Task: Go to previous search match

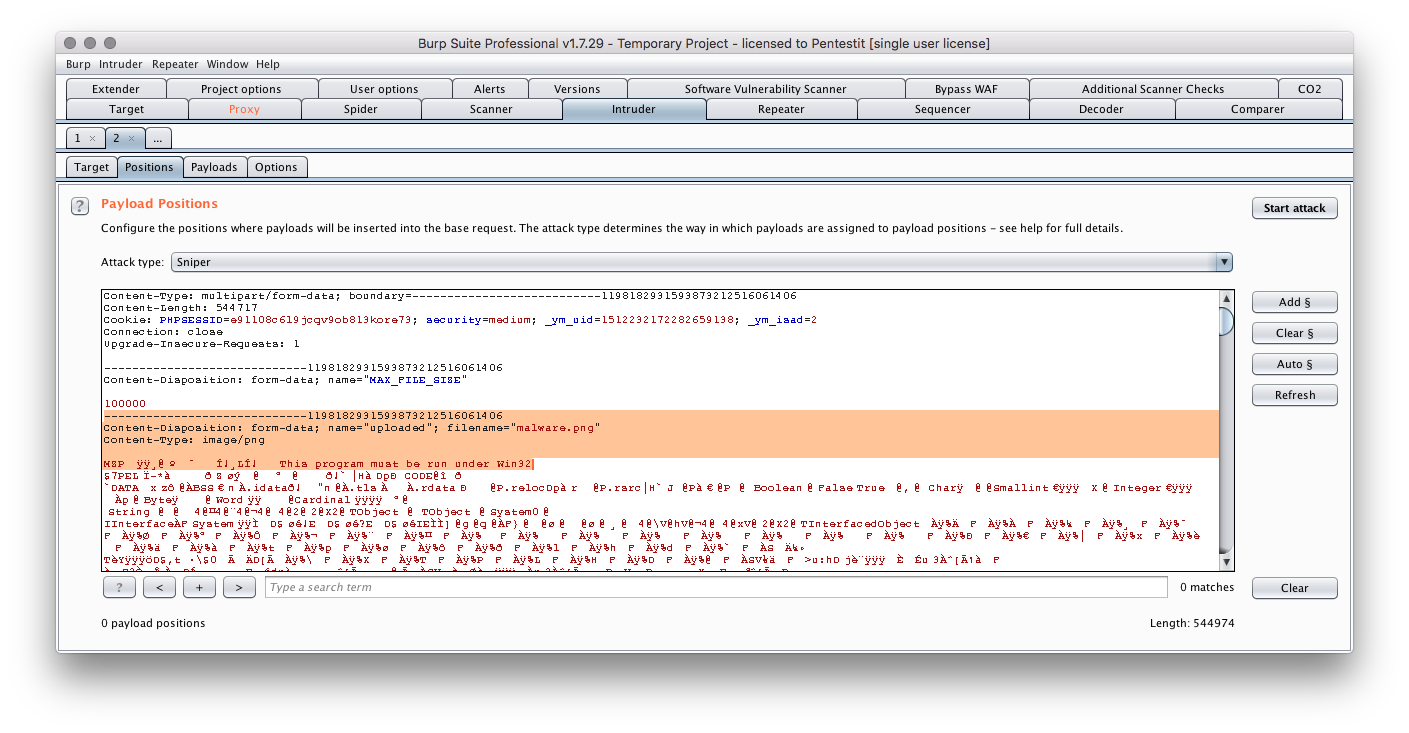Action: 159,588
